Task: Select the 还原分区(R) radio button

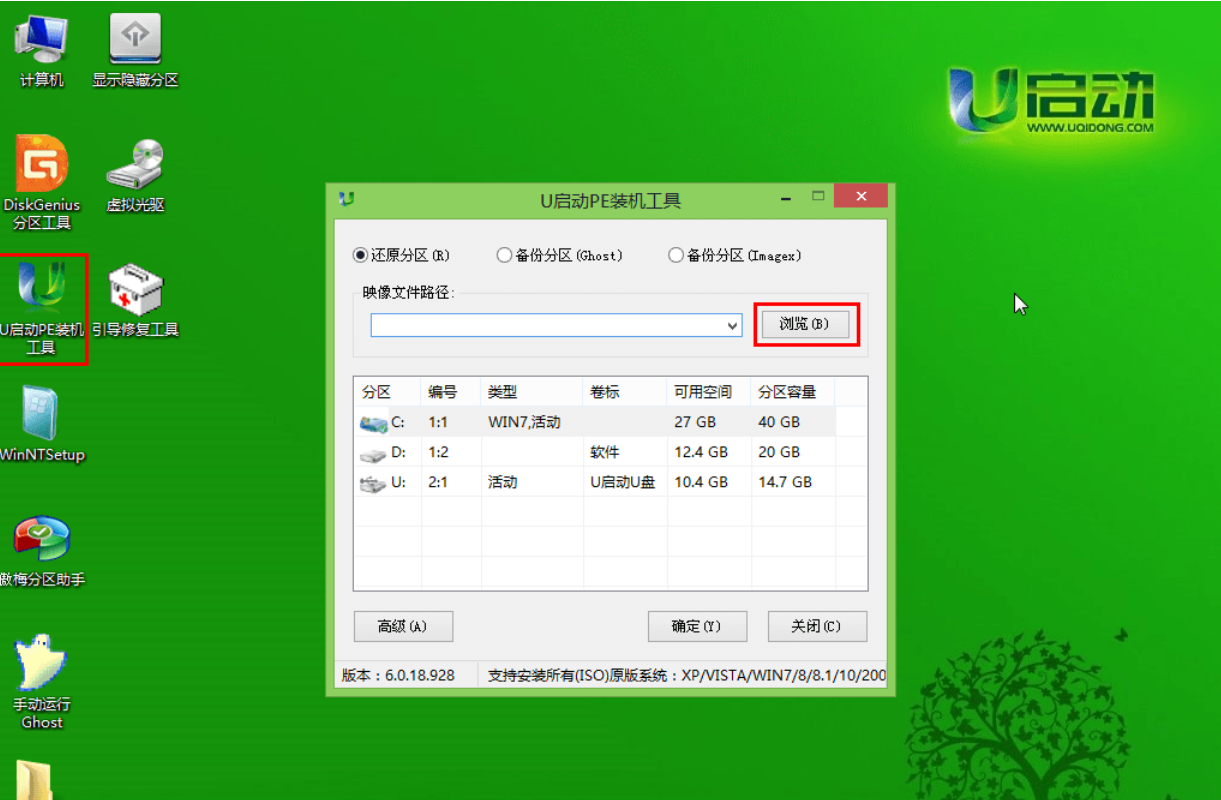Action: 361,256
